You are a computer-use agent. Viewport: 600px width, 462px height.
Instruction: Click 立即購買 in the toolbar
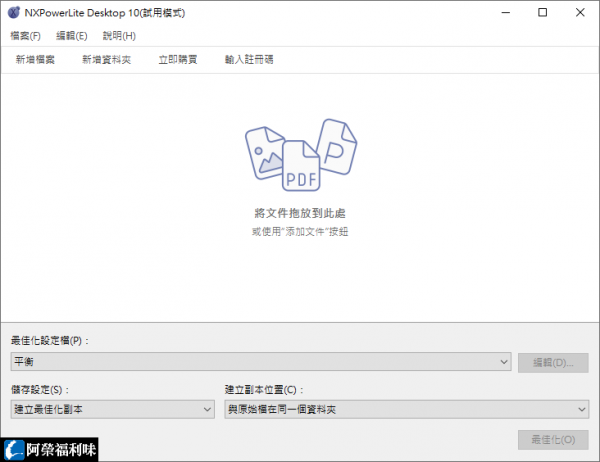tap(178, 59)
